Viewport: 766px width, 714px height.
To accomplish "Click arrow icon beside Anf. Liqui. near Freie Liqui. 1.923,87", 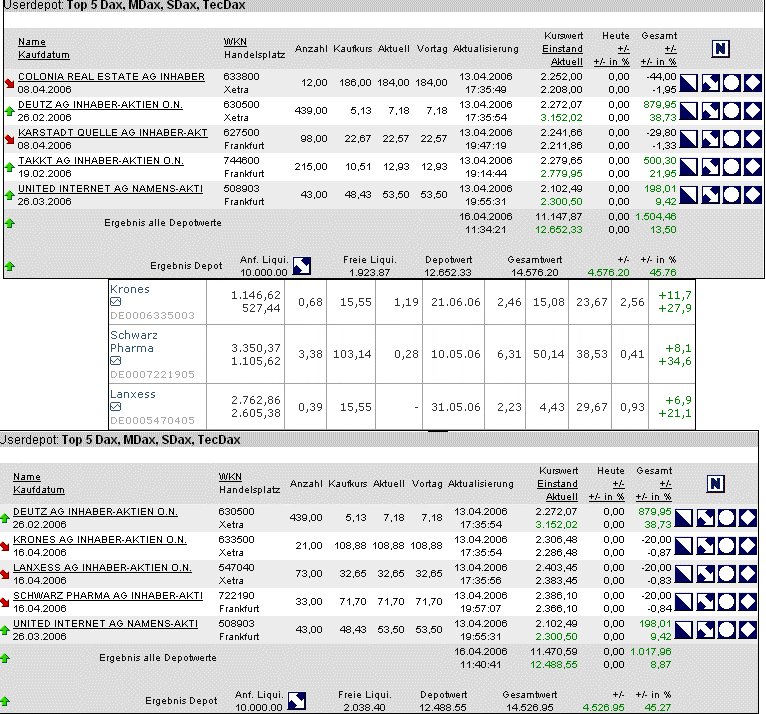I will click(x=302, y=266).
